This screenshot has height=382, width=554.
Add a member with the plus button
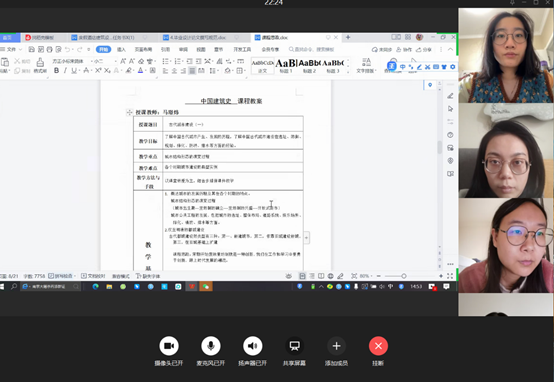click(336, 346)
